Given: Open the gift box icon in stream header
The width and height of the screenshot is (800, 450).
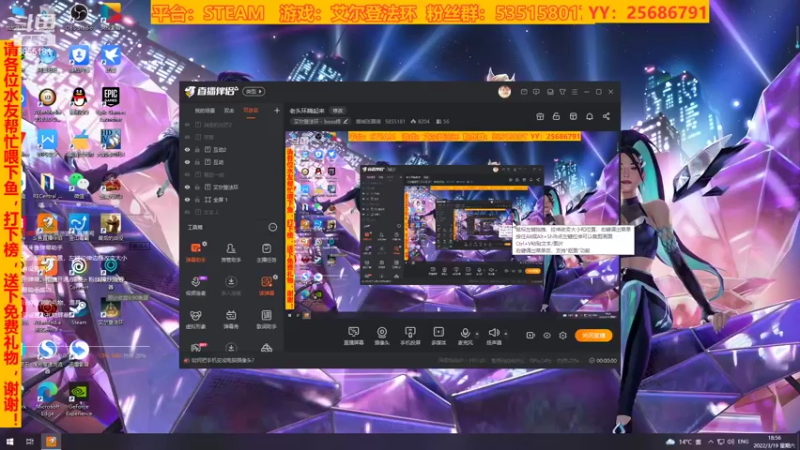Looking at the screenshot, I should pos(540,116).
